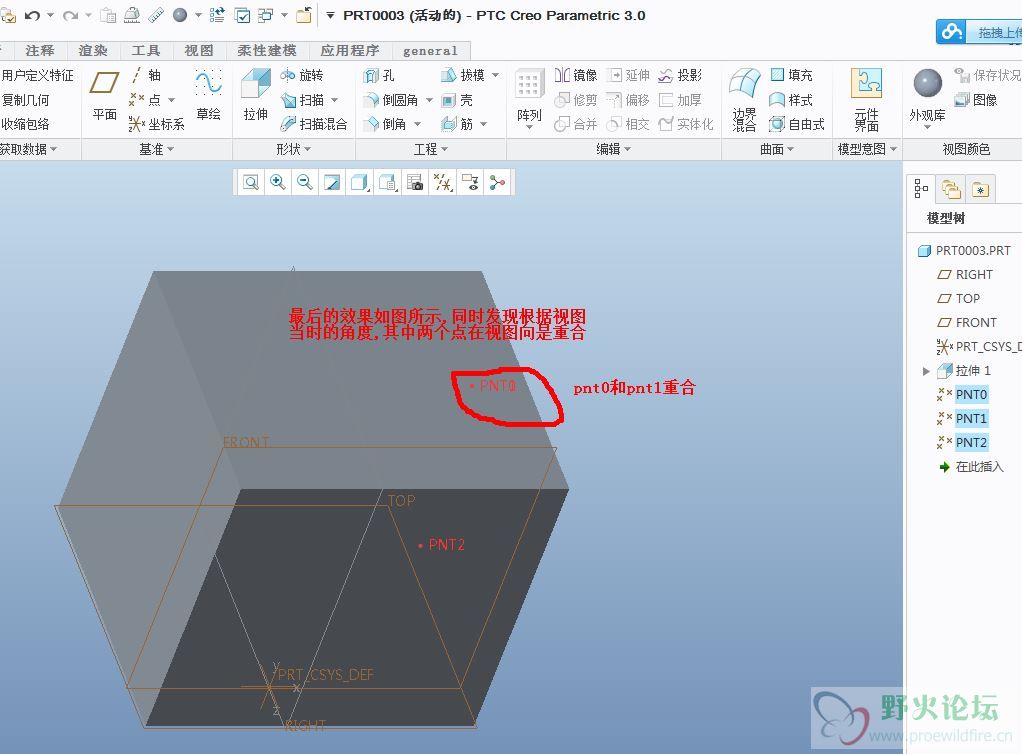Viewport: 1022px width, 754px height.
Task: Expand the 拉伸 1 feature node
Action: [926, 371]
